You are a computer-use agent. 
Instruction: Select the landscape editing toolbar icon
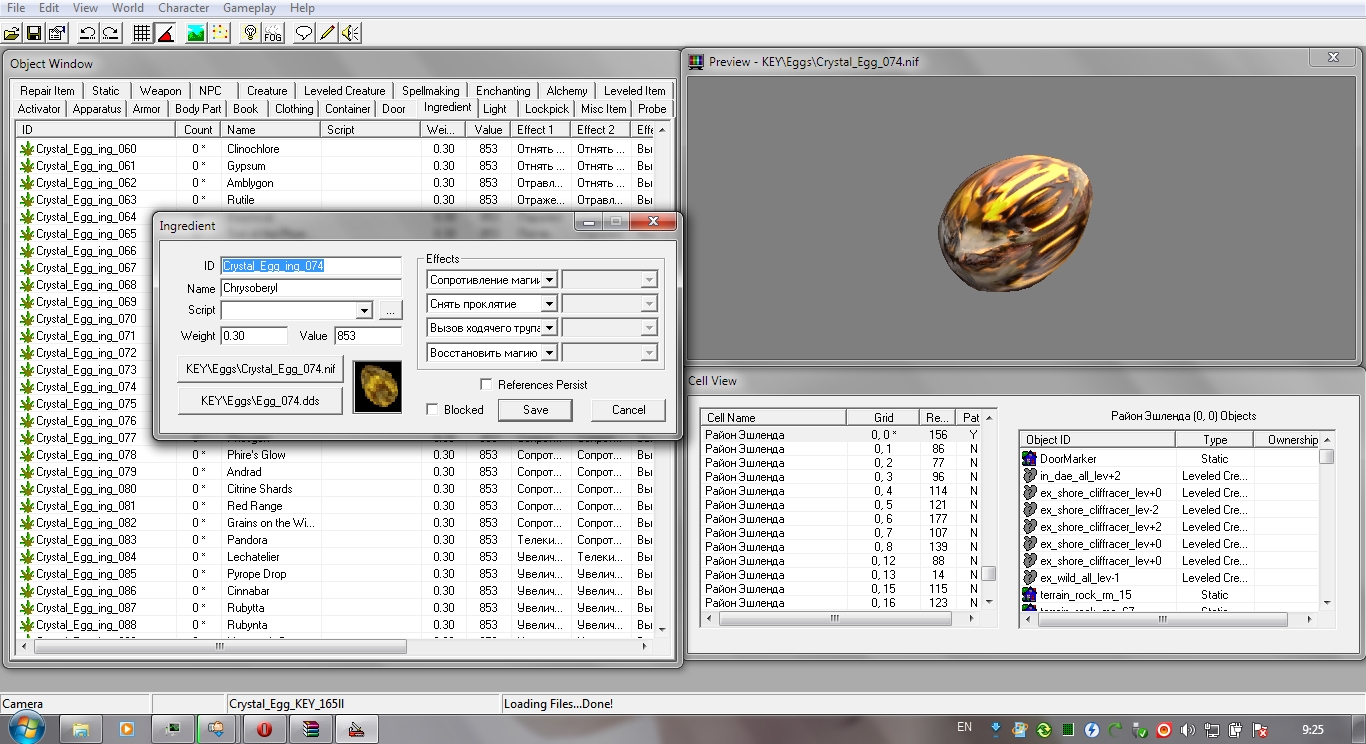click(196, 33)
